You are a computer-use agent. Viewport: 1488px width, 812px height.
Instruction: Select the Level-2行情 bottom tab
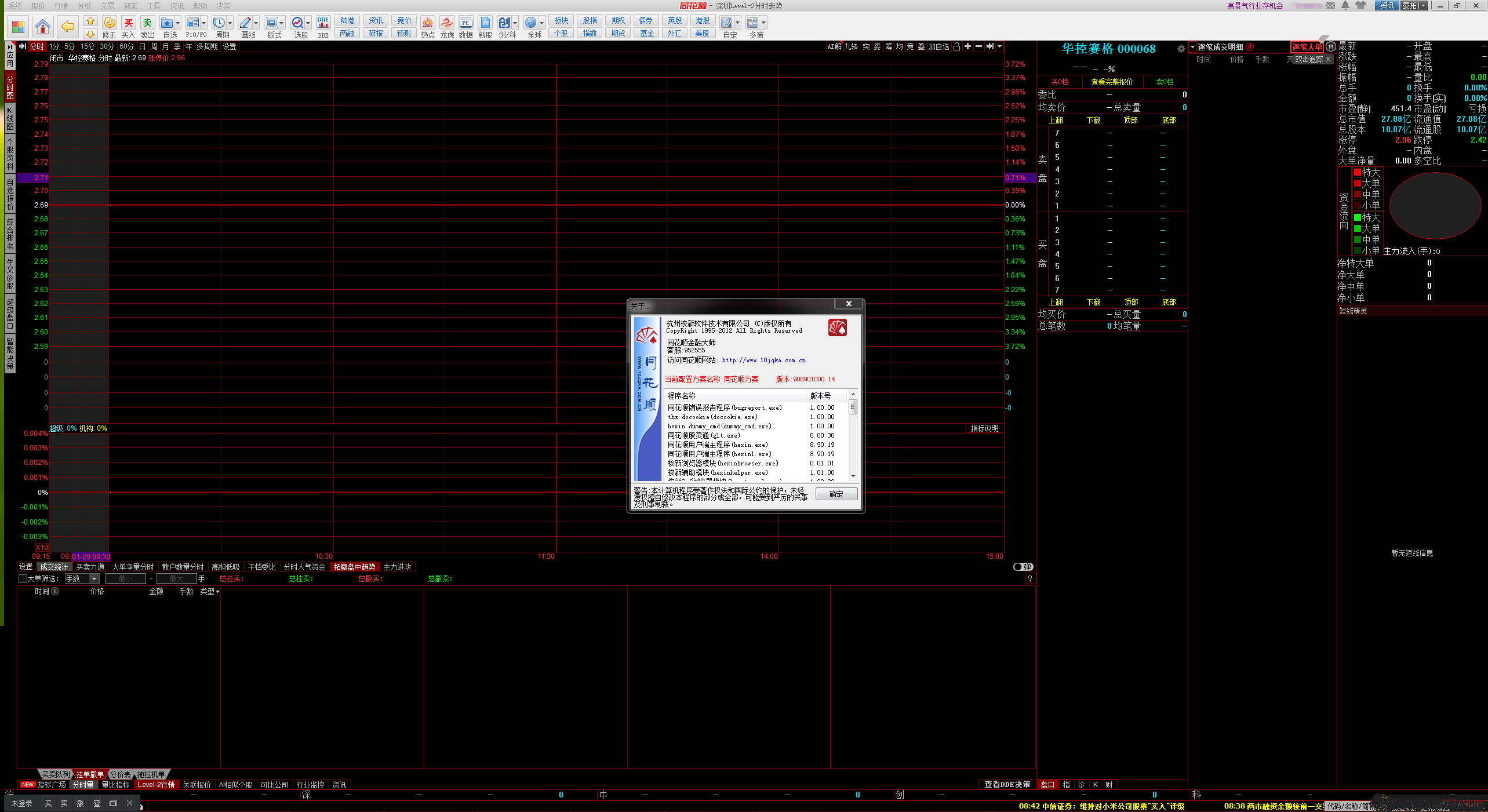tap(156, 785)
